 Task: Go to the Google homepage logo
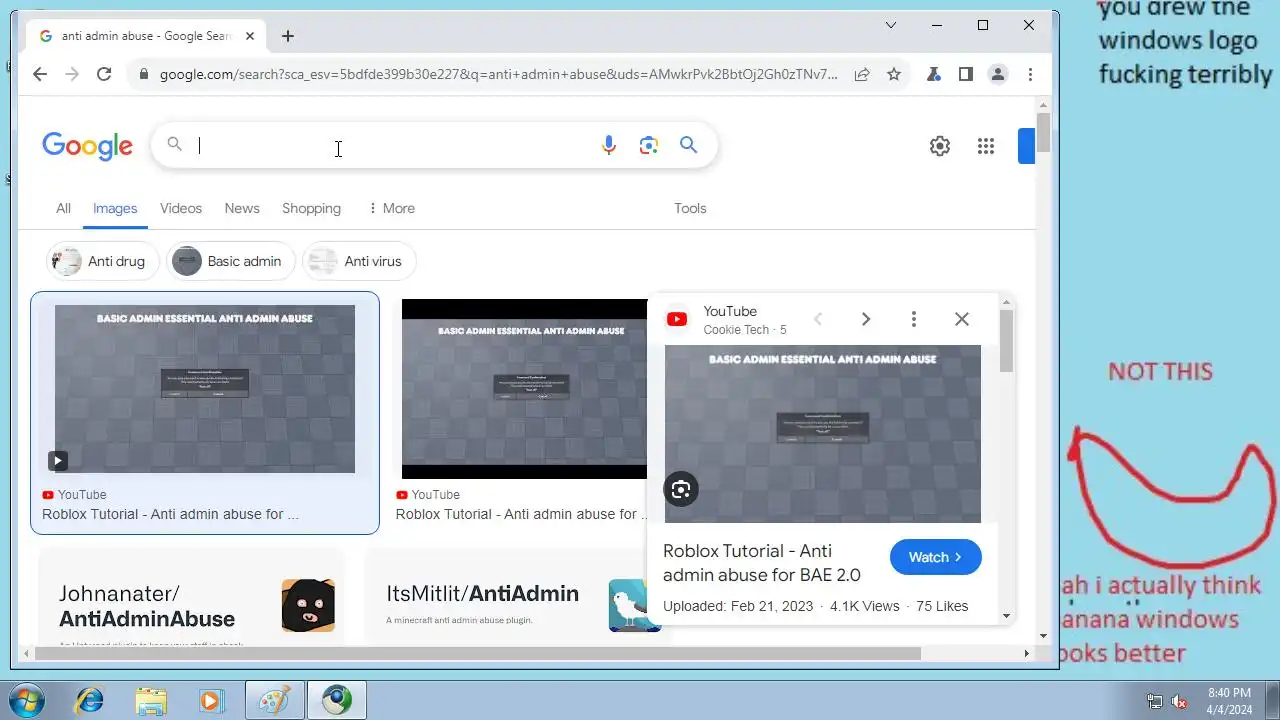(x=87, y=146)
